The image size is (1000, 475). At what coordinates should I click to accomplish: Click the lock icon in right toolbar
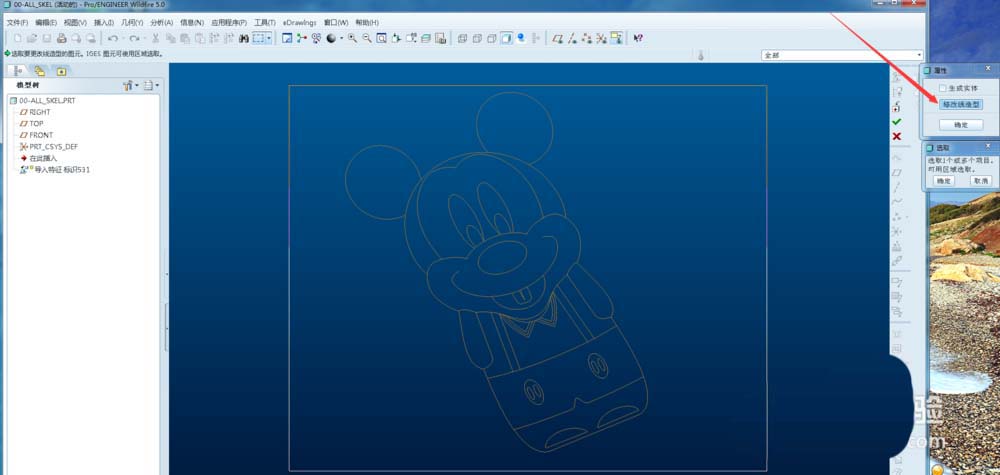(897, 107)
